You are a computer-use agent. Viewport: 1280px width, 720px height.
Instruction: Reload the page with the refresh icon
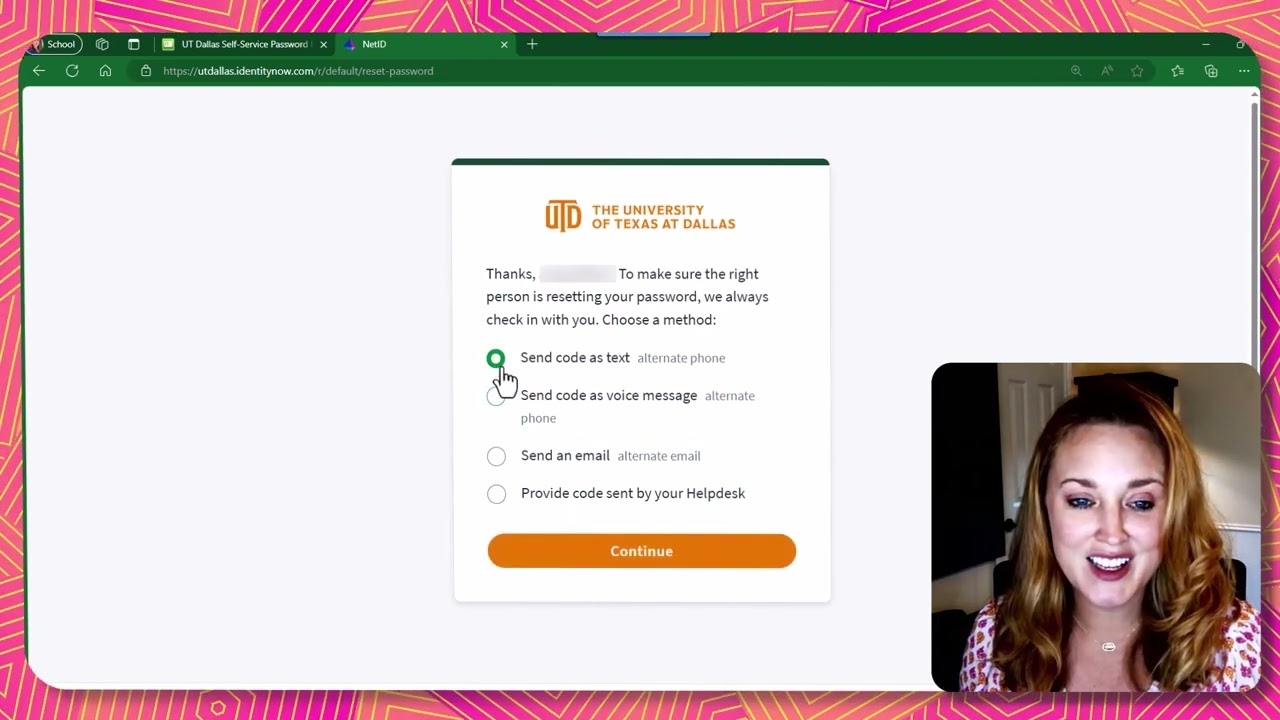(72, 71)
